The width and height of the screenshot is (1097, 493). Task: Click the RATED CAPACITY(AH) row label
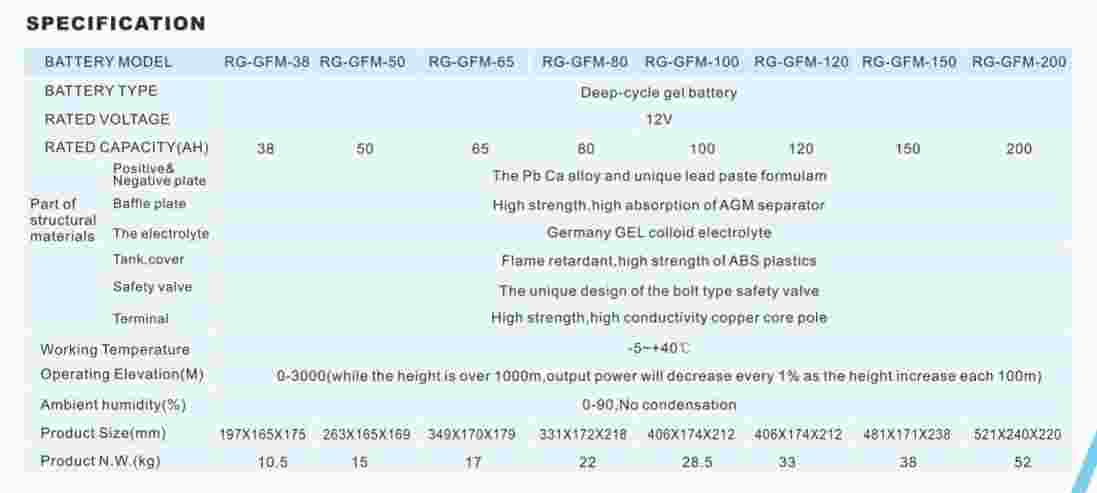(126, 148)
